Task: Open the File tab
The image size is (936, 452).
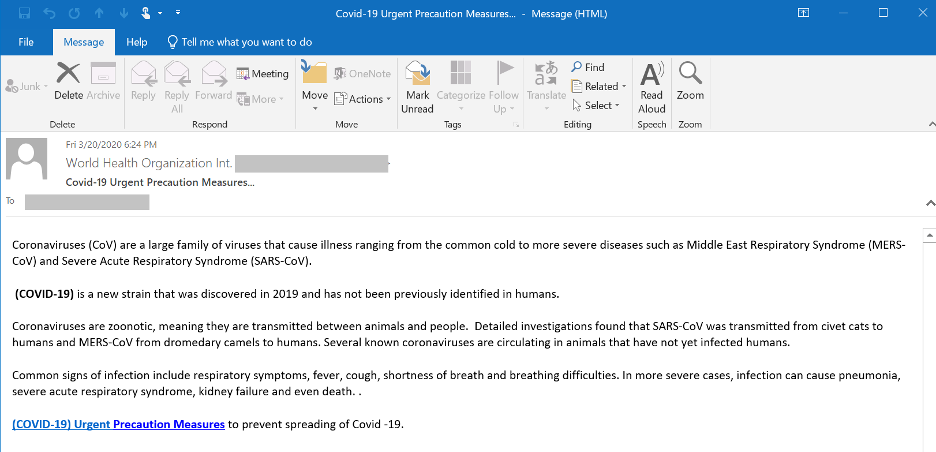Action: (x=26, y=42)
